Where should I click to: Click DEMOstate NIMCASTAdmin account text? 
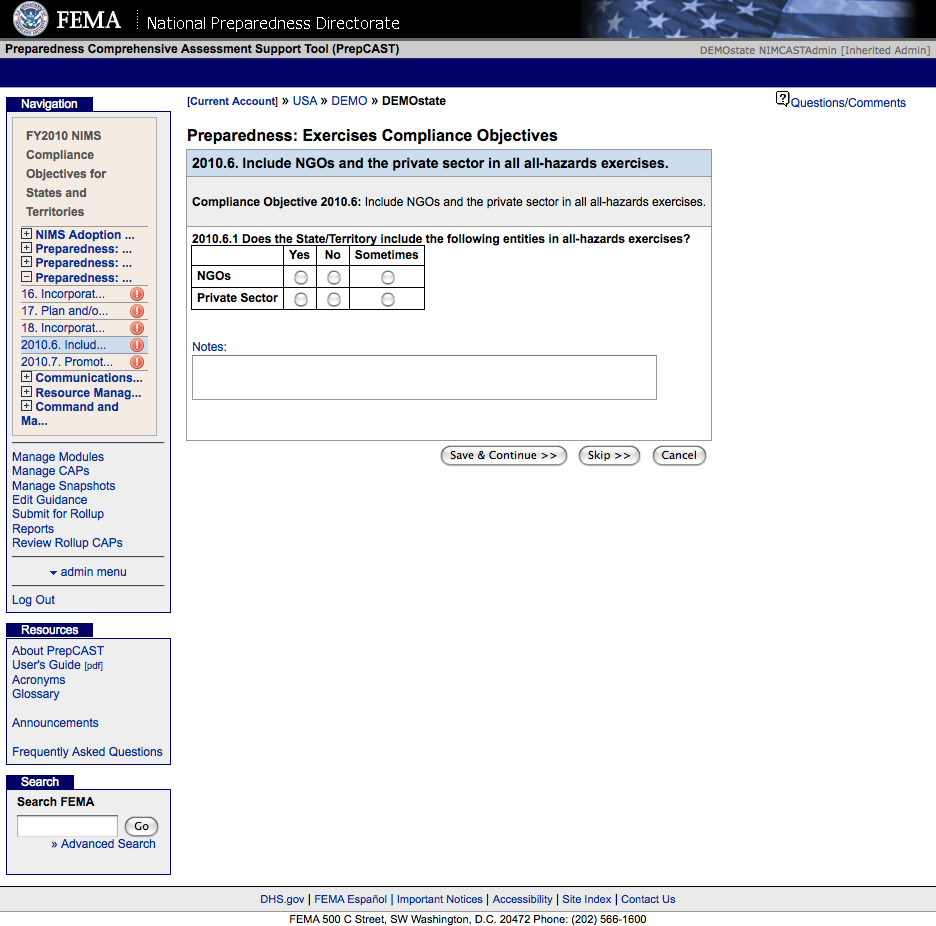click(815, 50)
